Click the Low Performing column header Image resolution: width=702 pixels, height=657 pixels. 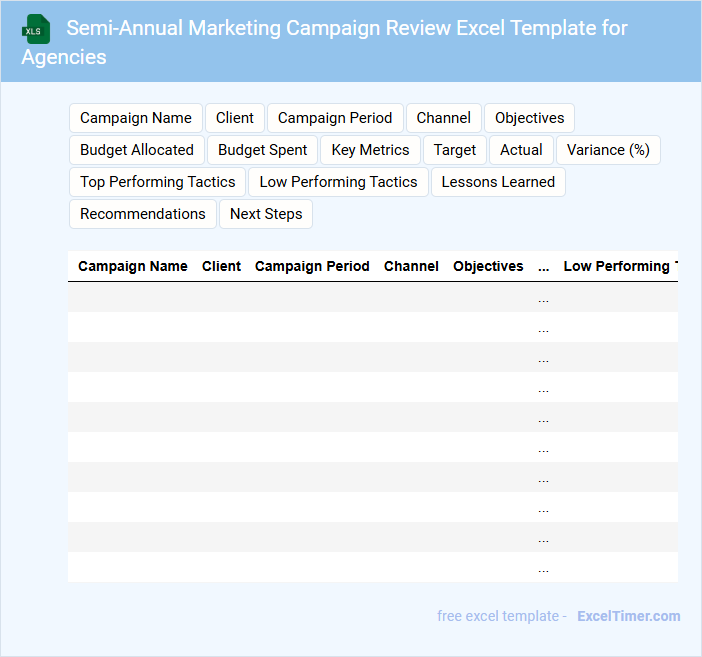pyautogui.click(x=619, y=266)
